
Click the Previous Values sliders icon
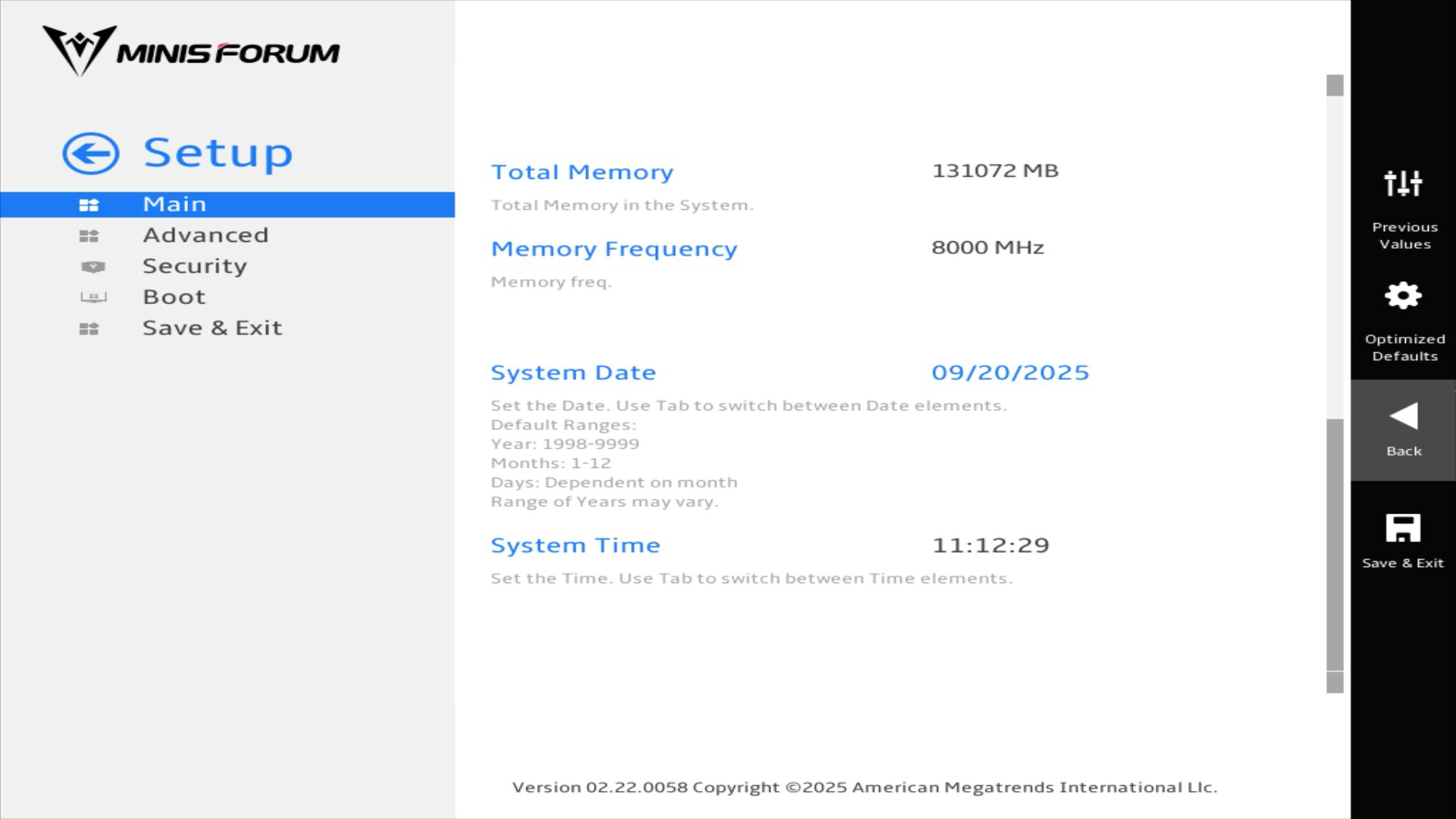tap(1403, 184)
